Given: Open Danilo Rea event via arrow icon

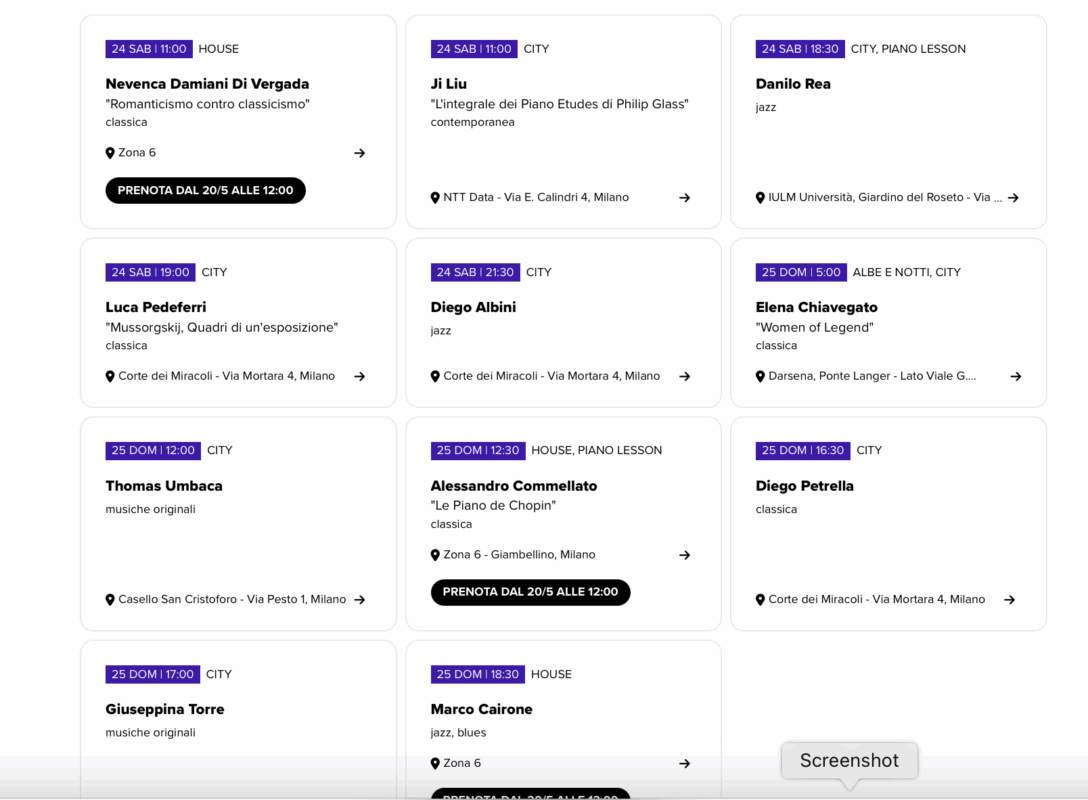Looking at the screenshot, I should (x=1013, y=198).
